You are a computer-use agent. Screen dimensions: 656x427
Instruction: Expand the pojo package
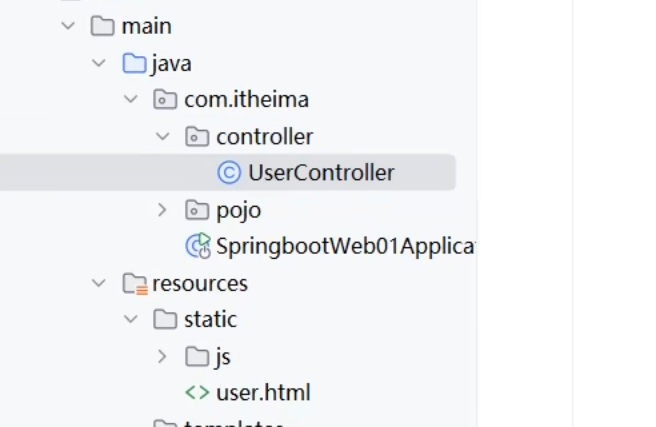[x=162, y=210]
